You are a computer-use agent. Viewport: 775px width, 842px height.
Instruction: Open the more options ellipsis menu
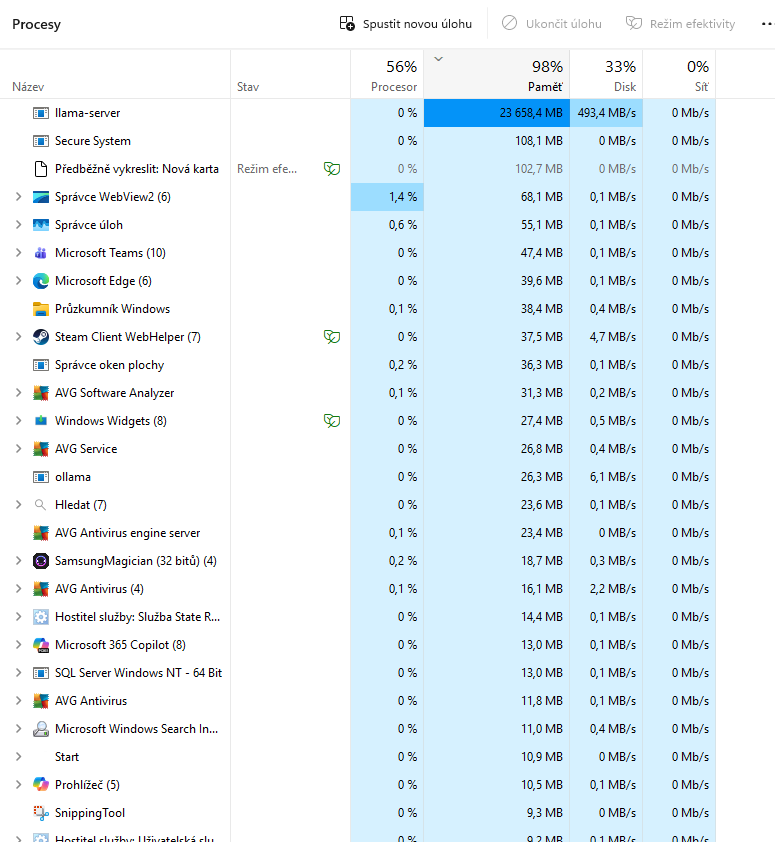[x=767, y=24]
